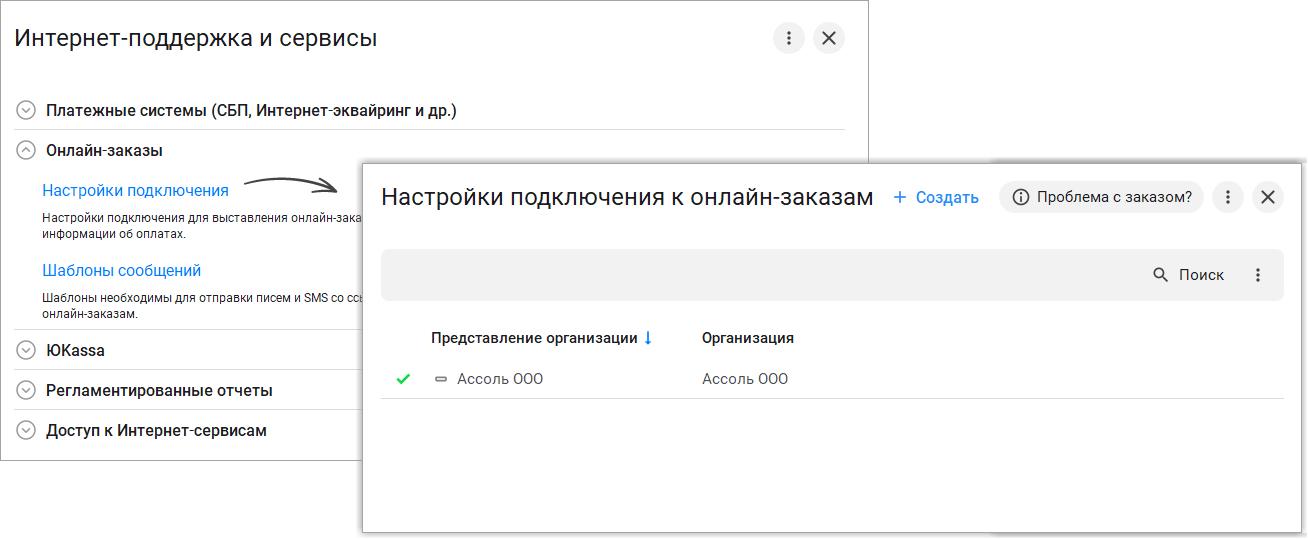Image resolution: width=1308 pixels, height=539 pixels.
Task: Close the Интернет-поддержка и сервисы window
Action: pyautogui.click(x=828, y=38)
